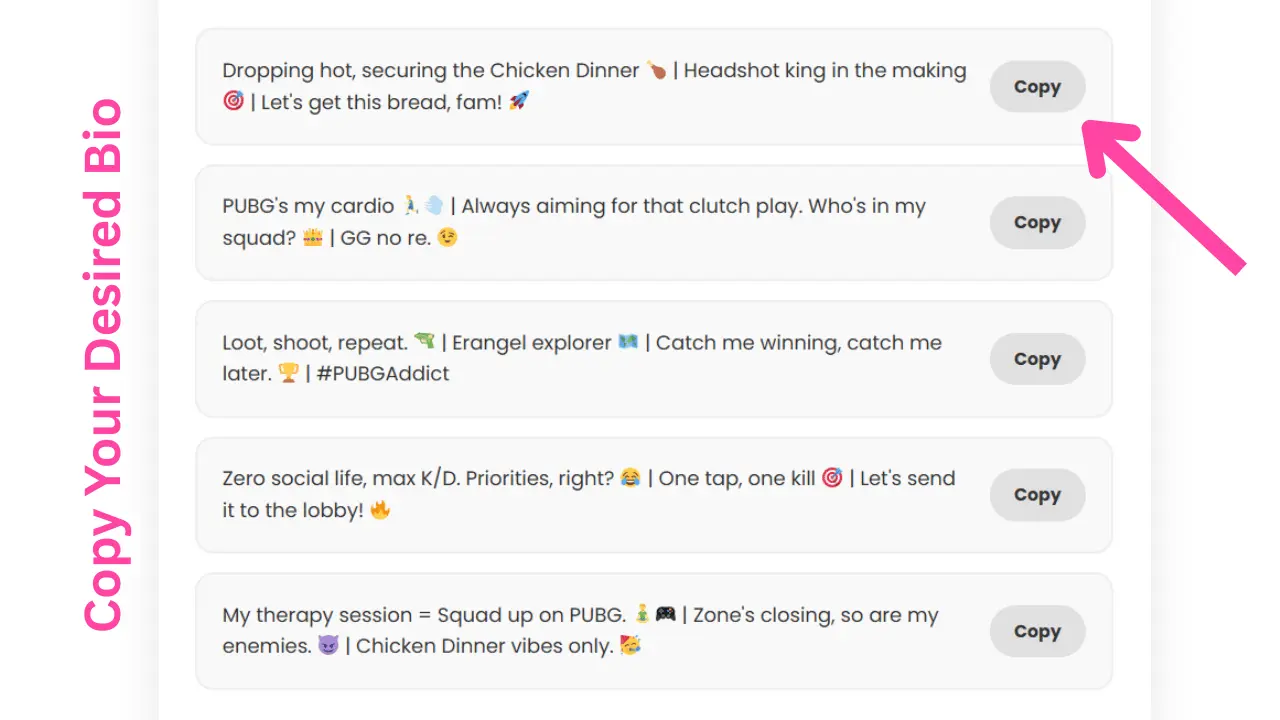Click the large pink arrow graphic
The height and width of the screenshot is (720, 1280).
click(1166, 195)
